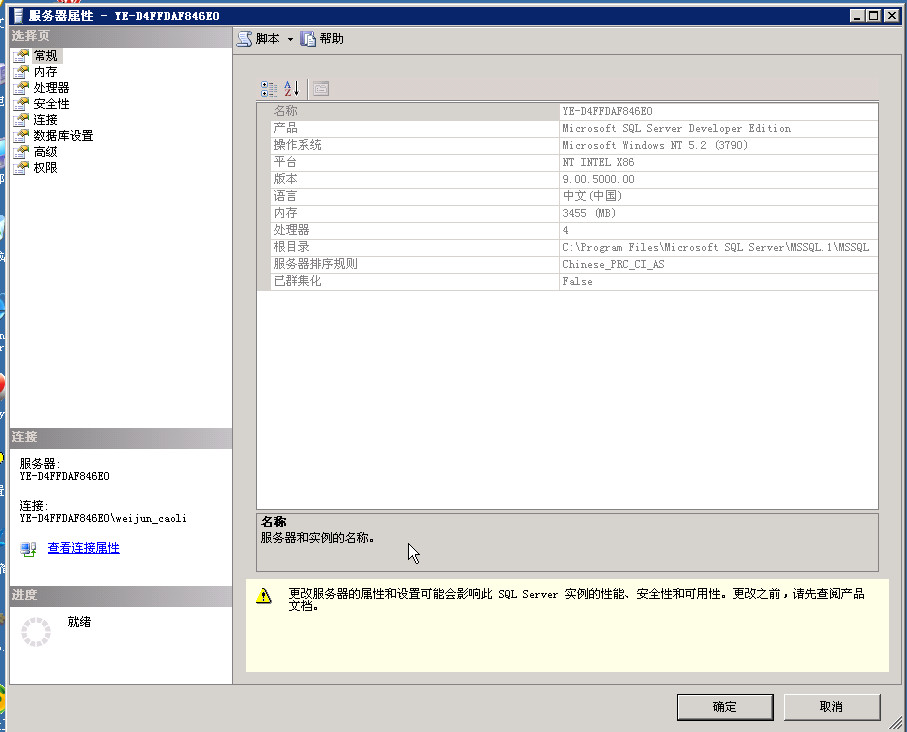Click the 数据库设置 page icon

click(x=21, y=136)
